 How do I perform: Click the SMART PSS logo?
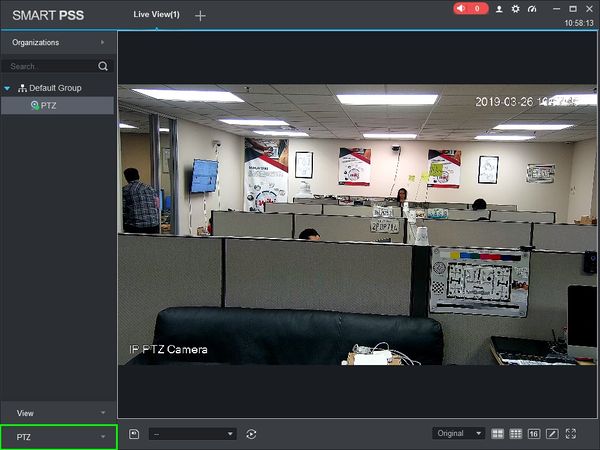[48, 15]
